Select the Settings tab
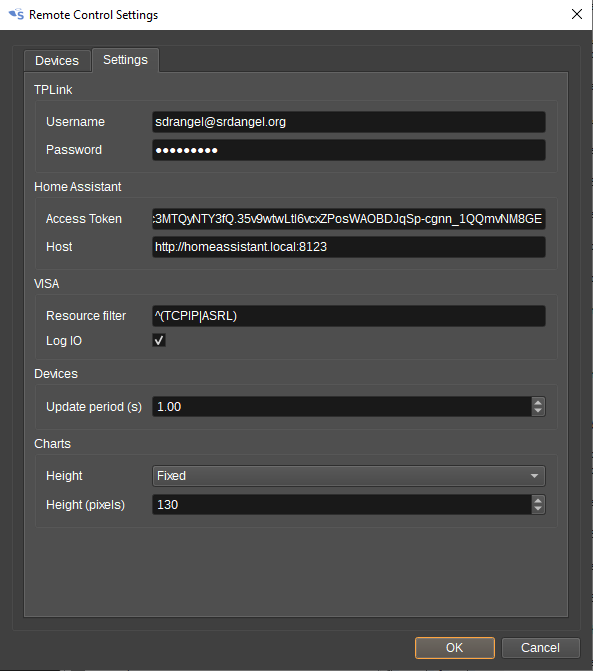Image resolution: width=593 pixels, height=671 pixels. [125, 60]
